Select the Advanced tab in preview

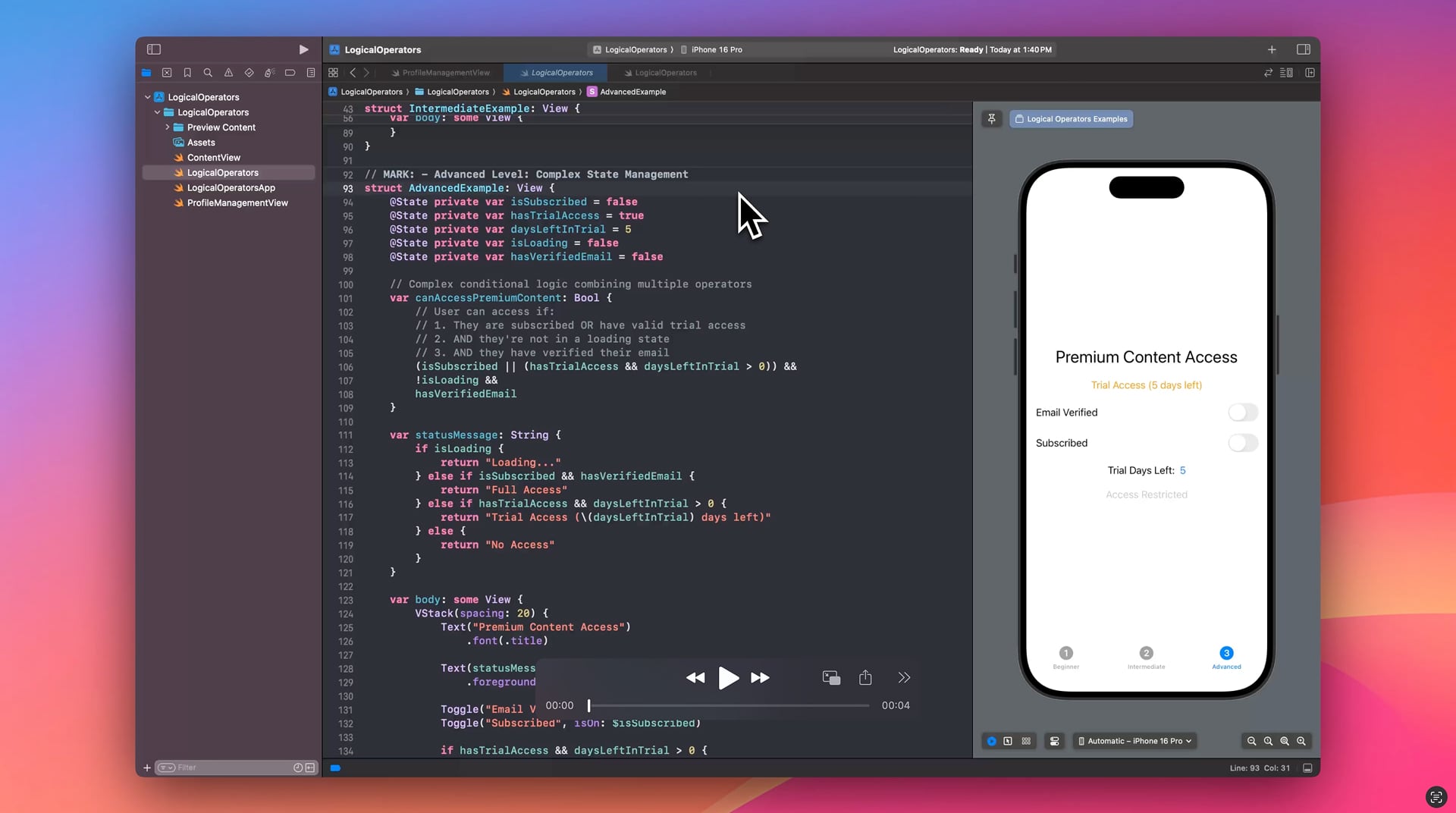[1226, 658]
